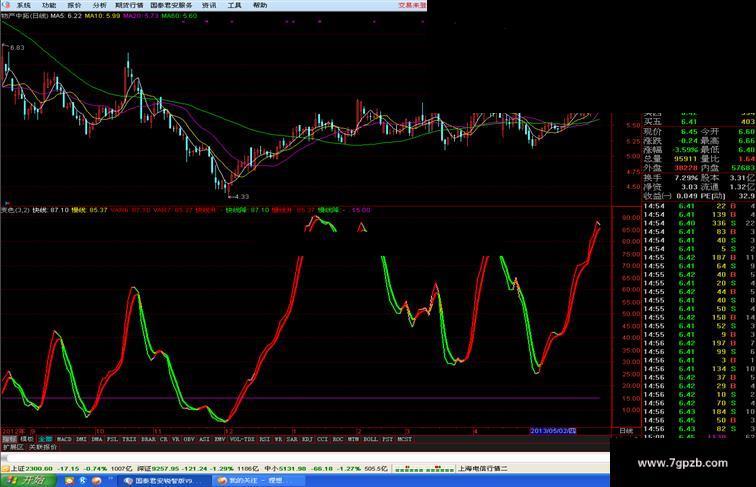The image size is (756, 487).
Task: Click the 6.83 high price marker
Action: 17,47
